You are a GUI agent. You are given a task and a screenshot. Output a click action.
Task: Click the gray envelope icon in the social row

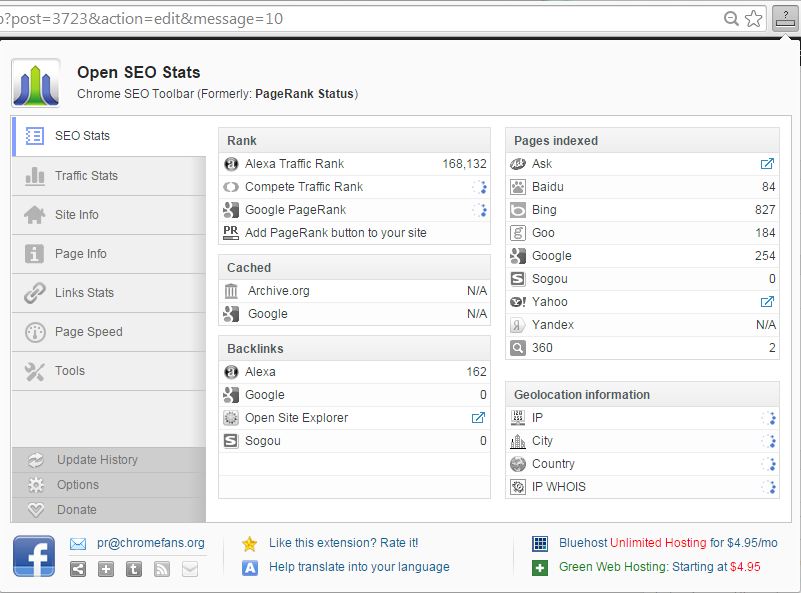[190, 569]
